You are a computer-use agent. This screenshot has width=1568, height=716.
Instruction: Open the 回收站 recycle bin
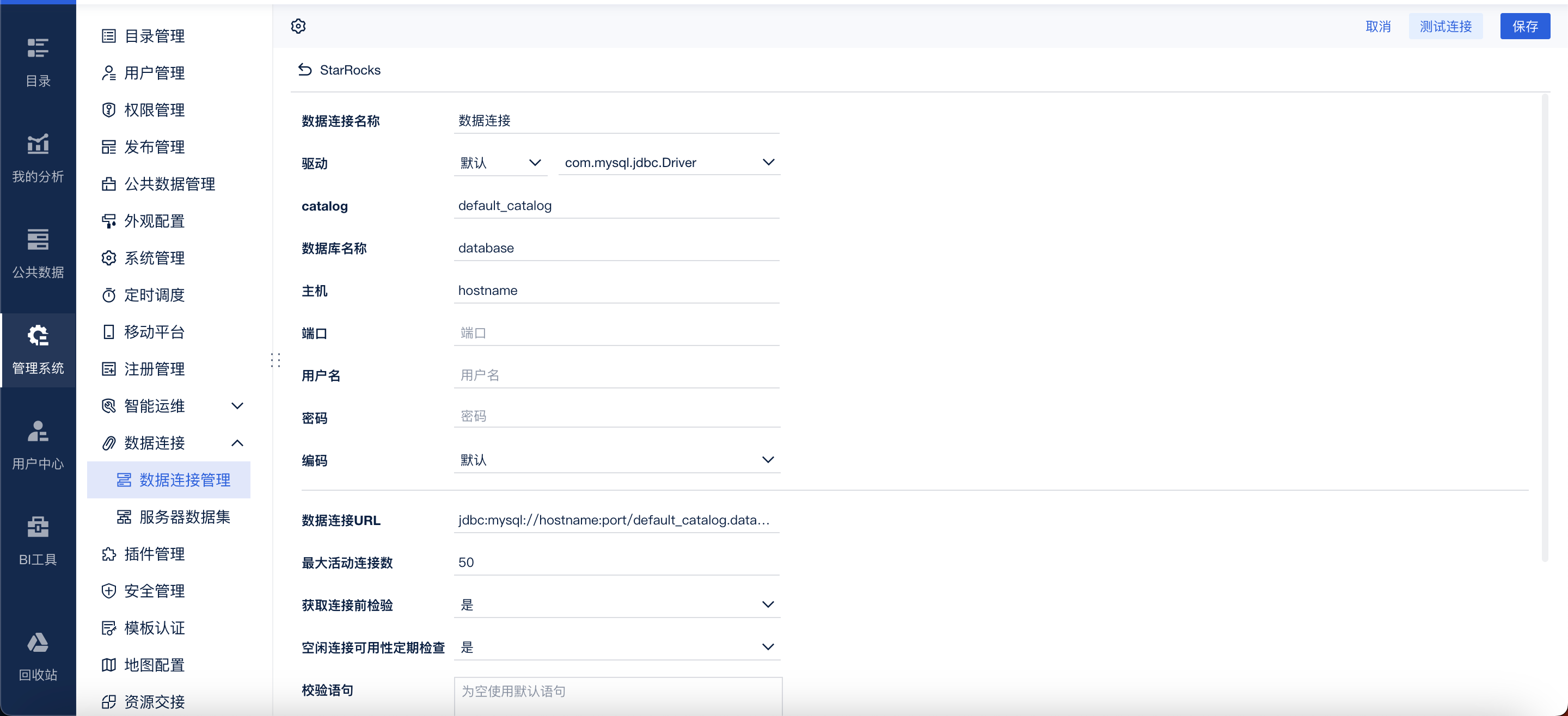(x=38, y=656)
